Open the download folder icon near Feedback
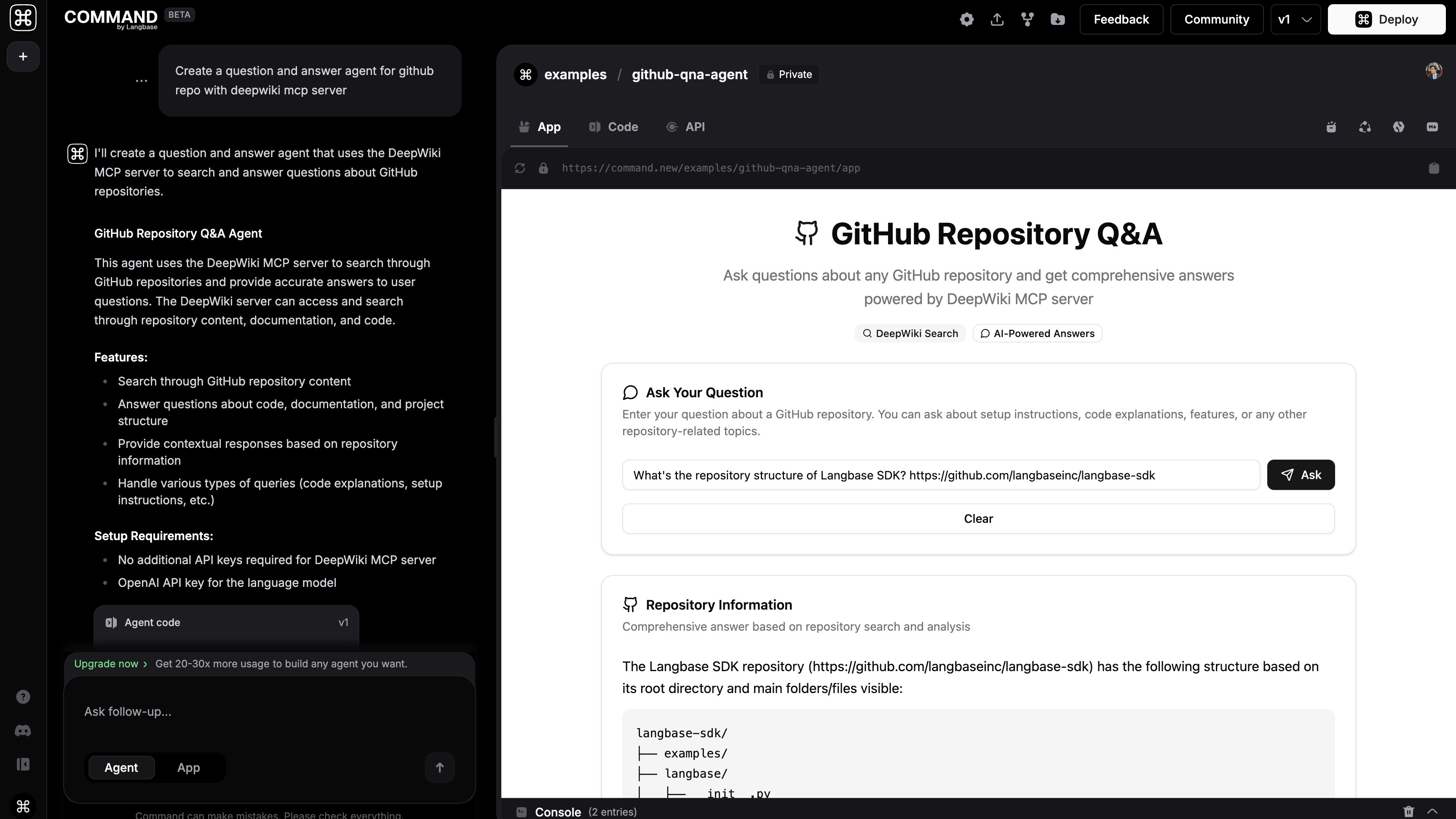The image size is (1456, 819). pyautogui.click(x=1057, y=19)
